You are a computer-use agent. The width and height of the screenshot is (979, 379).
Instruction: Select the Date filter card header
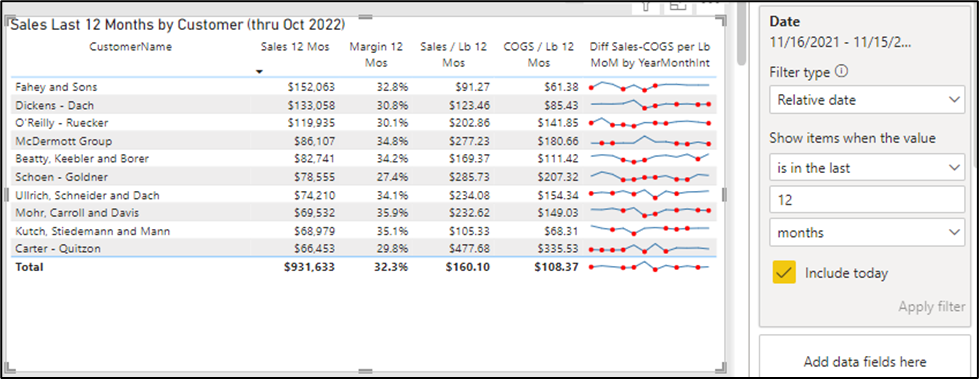click(783, 21)
